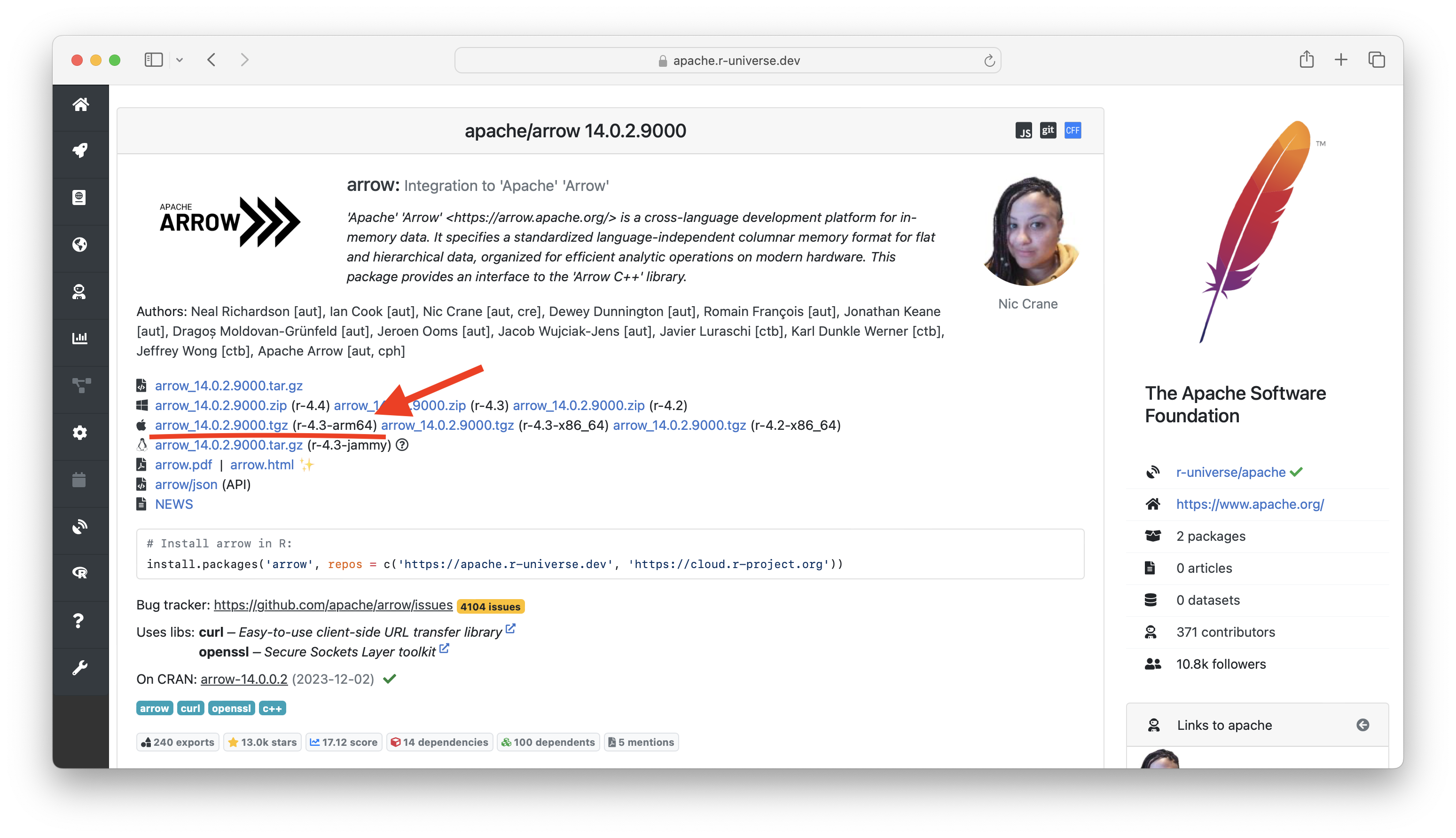1456x838 pixels.
Task: Click the blue CFF citation badge
Action: coord(1072,131)
